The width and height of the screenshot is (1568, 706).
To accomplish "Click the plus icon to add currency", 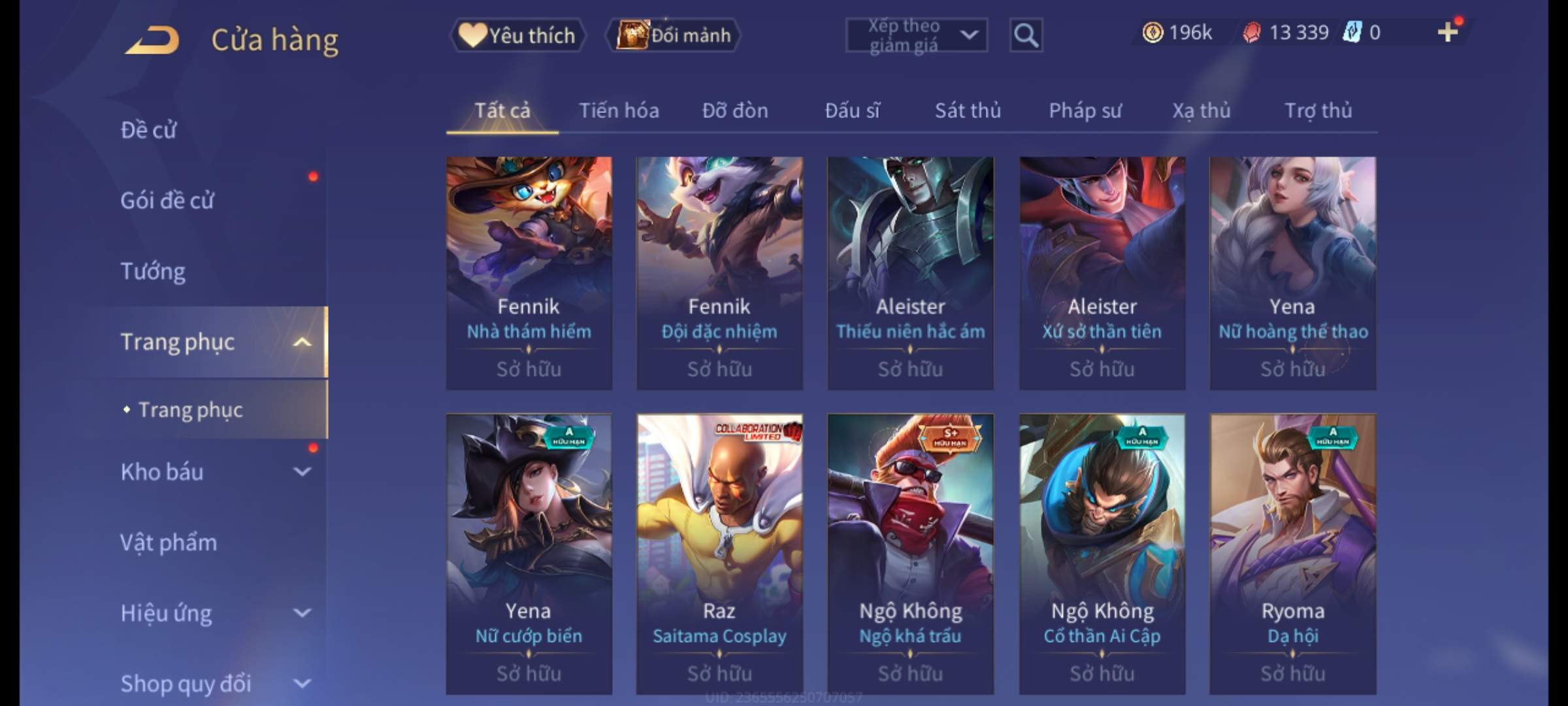I will point(1448,32).
